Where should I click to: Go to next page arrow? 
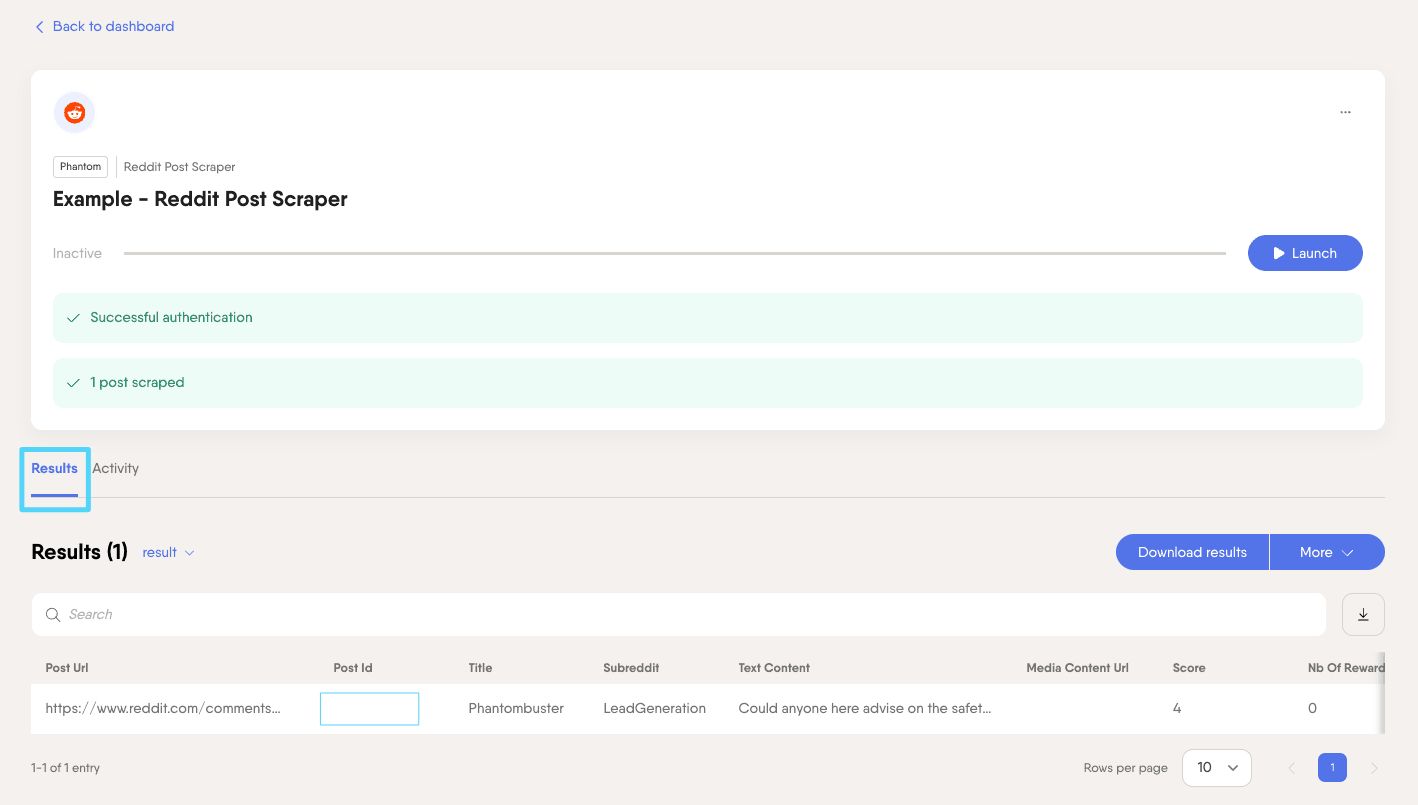tap(1374, 768)
